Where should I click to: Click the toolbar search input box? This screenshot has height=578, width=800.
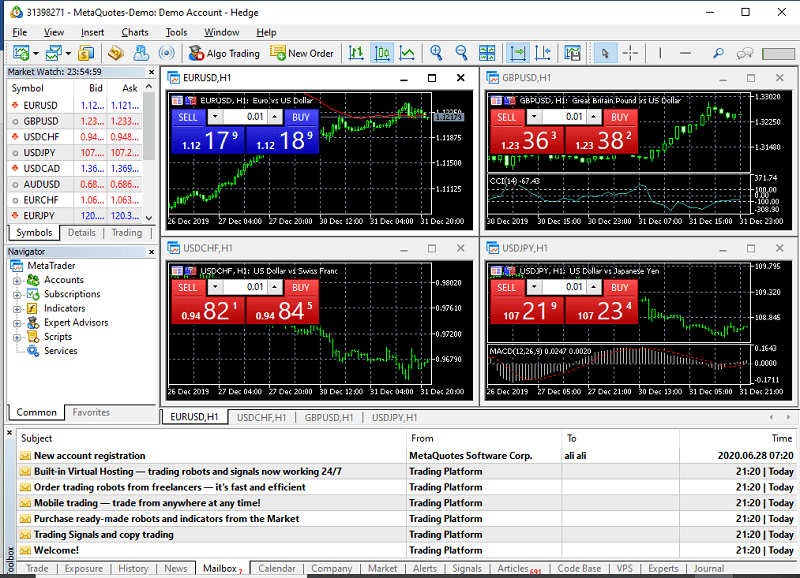pos(778,53)
